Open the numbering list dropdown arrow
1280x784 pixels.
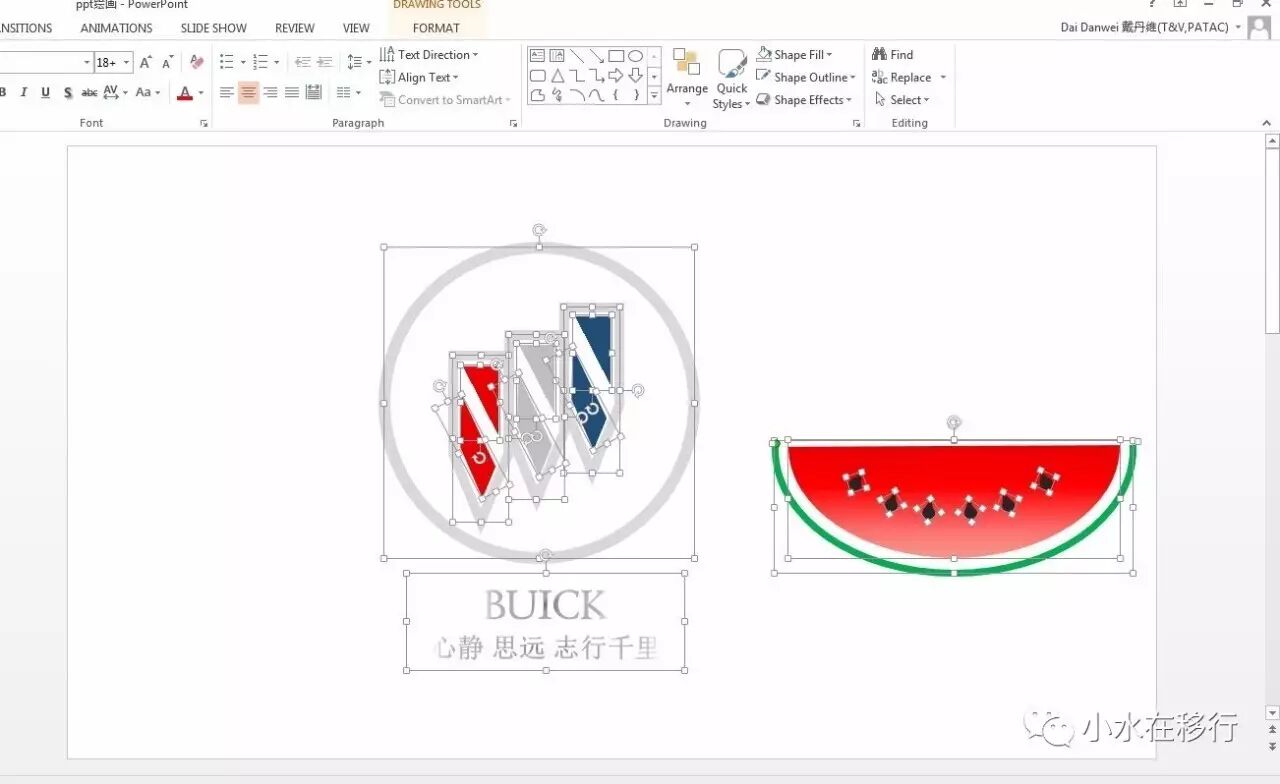(277, 63)
